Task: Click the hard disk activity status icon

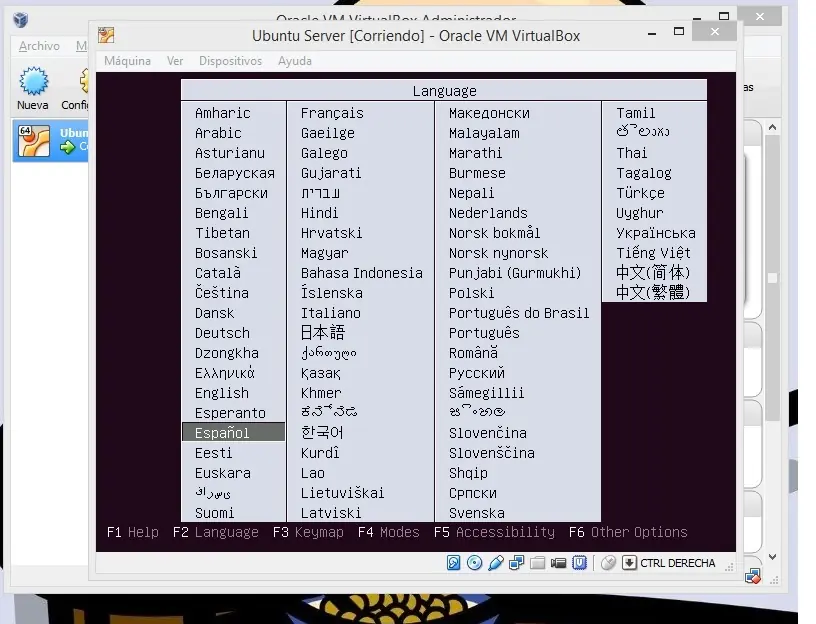Action: 453,563
